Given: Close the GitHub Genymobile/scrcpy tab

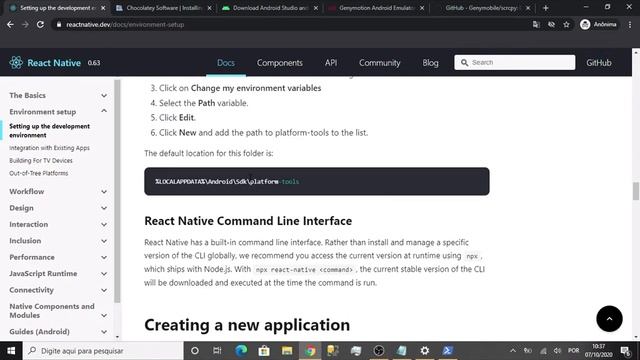Looking at the screenshot, I should pyautogui.click(x=528, y=8).
